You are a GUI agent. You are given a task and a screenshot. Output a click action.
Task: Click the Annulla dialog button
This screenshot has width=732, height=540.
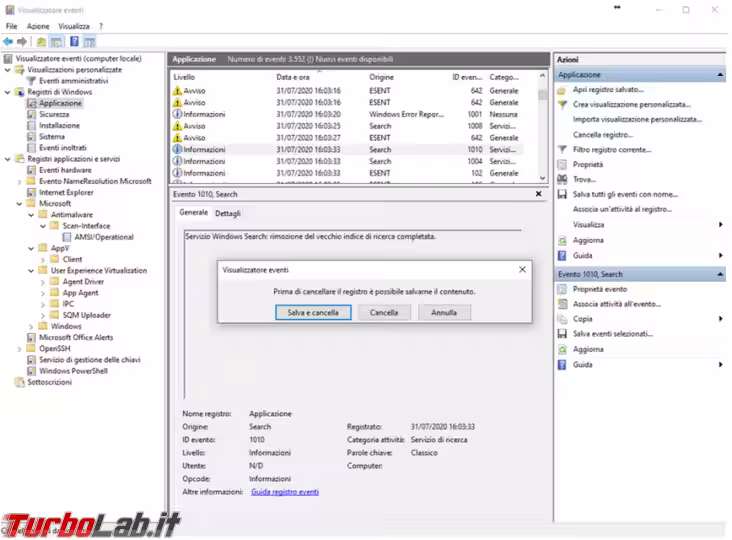pyautogui.click(x=444, y=312)
